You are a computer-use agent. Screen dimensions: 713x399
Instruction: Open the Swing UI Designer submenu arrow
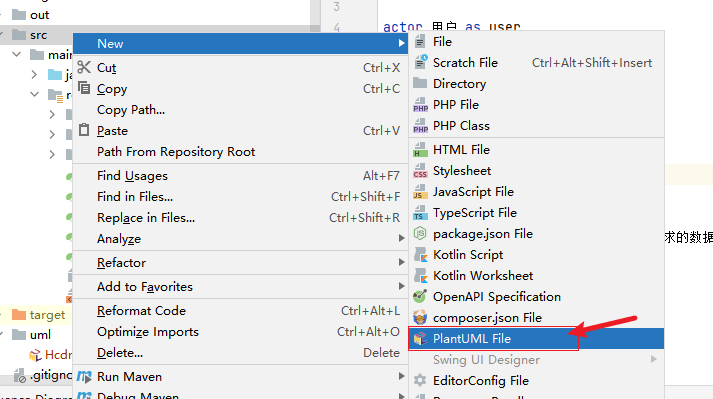tap(653, 359)
